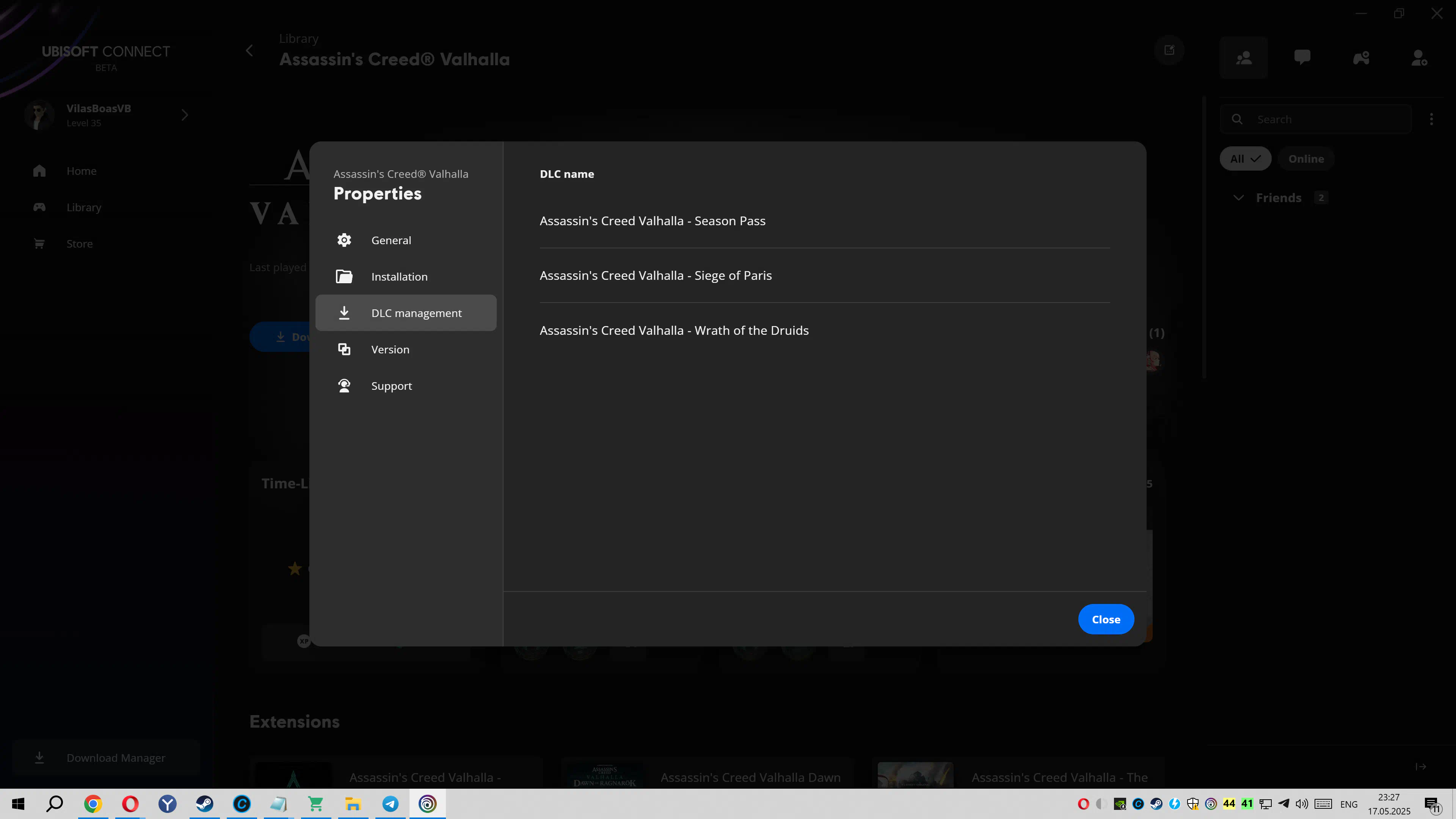
Task: Open the All friends filter dropdown
Action: click(1245, 159)
